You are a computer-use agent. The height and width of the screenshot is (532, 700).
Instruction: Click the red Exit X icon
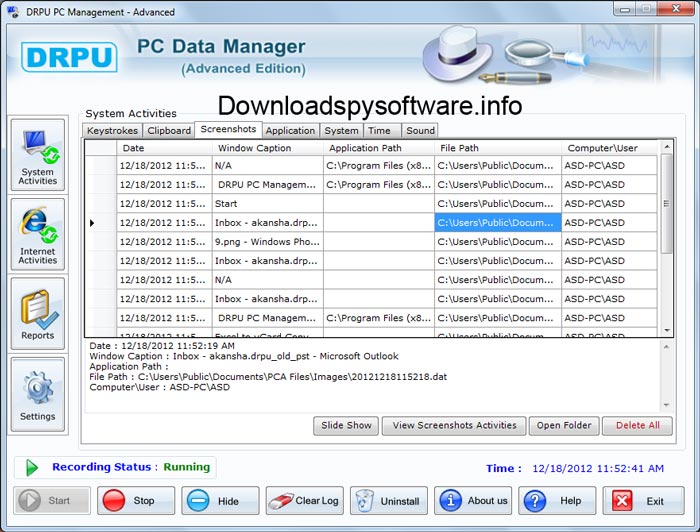[x=622, y=501]
